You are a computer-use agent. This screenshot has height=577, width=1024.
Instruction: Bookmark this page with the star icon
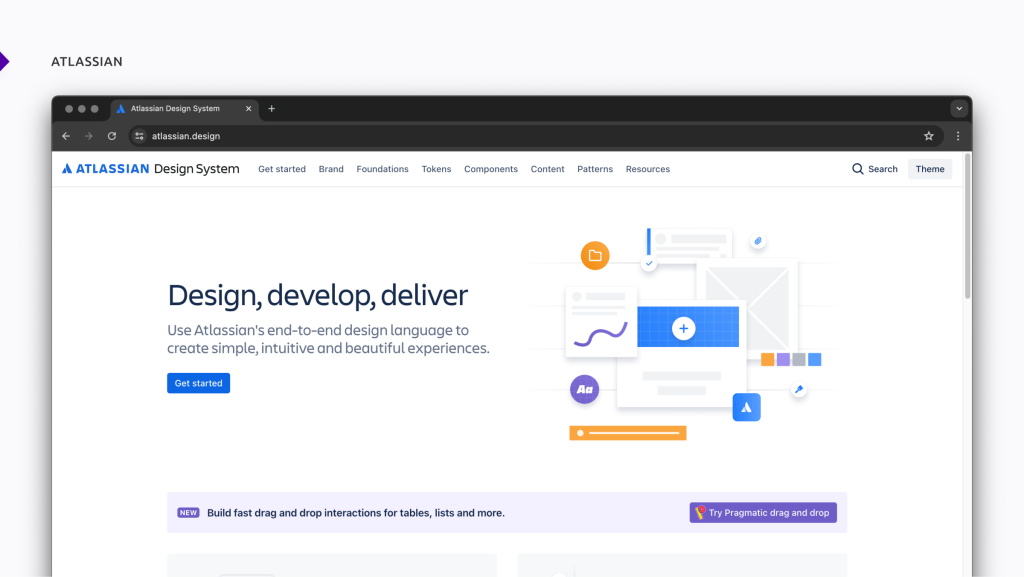pyautogui.click(x=929, y=136)
